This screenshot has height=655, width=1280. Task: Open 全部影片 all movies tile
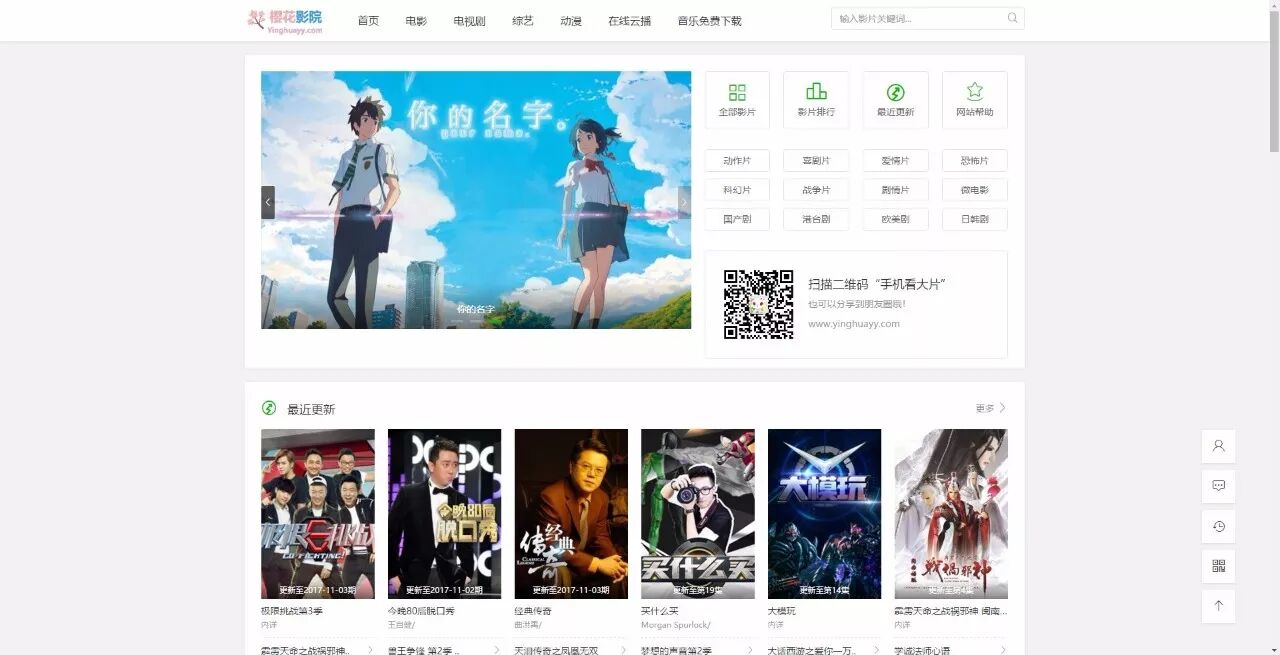point(737,100)
